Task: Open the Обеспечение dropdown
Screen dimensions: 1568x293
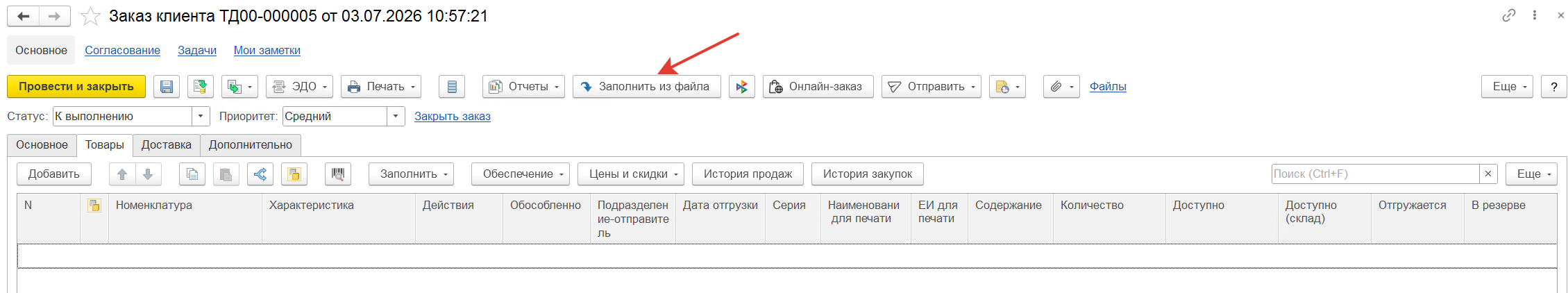Action: coord(521,174)
